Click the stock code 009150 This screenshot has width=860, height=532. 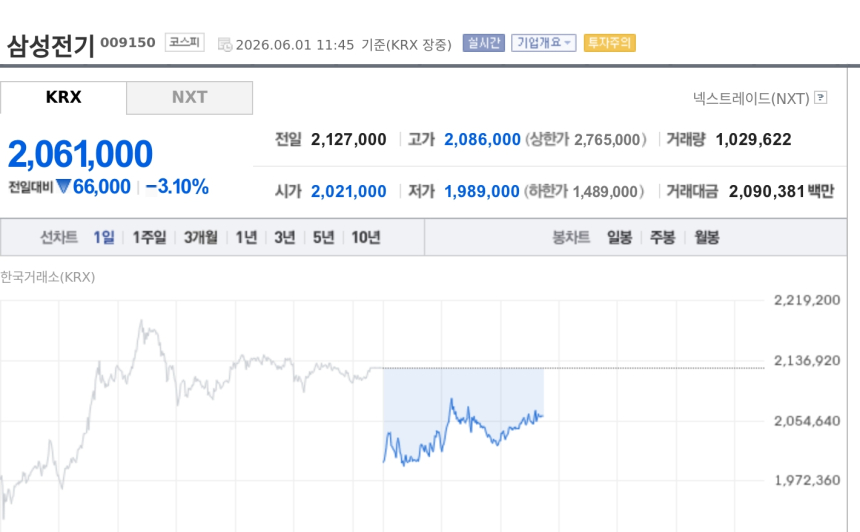pyautogui.click(x=128, y=42)
